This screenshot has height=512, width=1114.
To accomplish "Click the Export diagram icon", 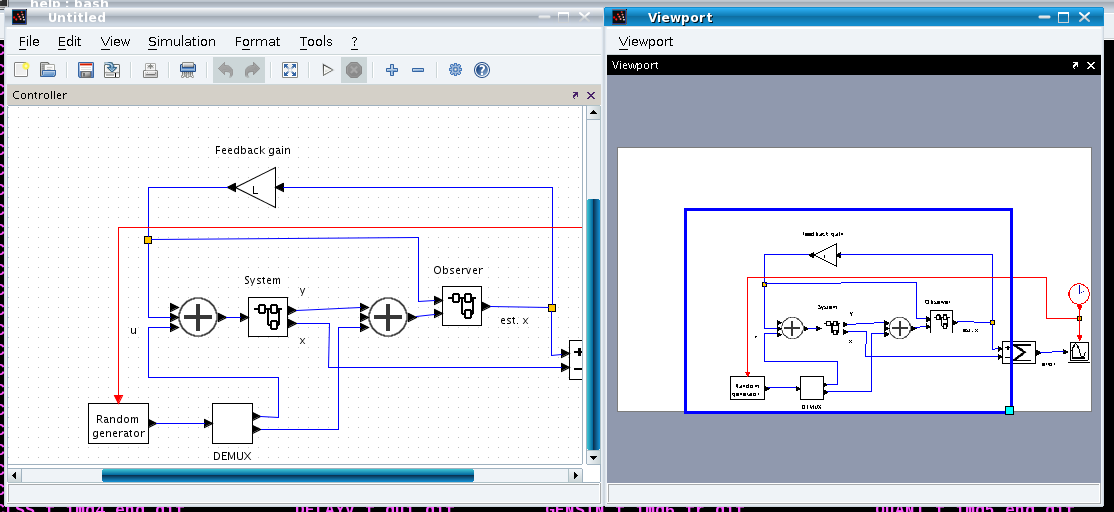I will click(187, 70).
